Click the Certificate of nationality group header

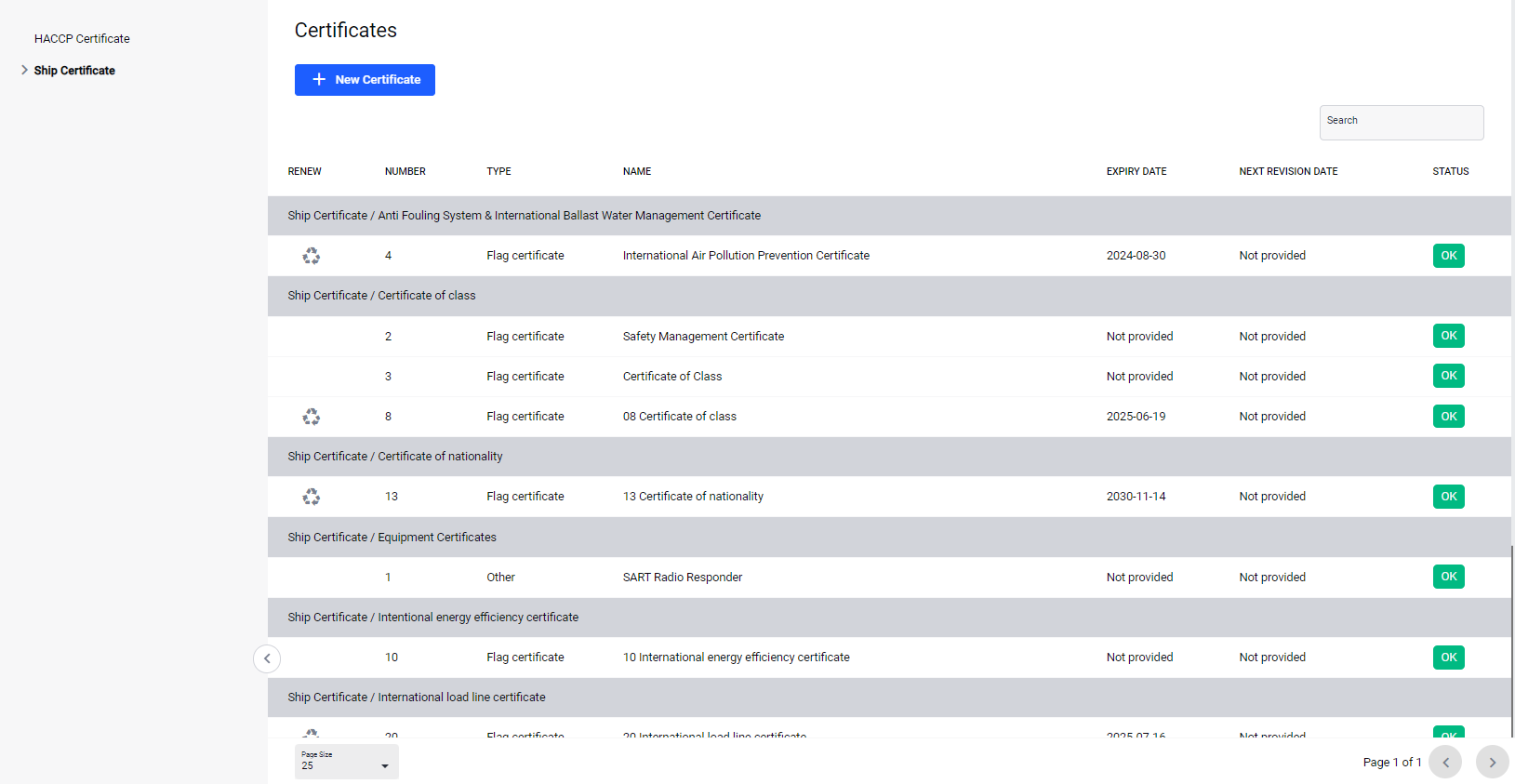394,457
